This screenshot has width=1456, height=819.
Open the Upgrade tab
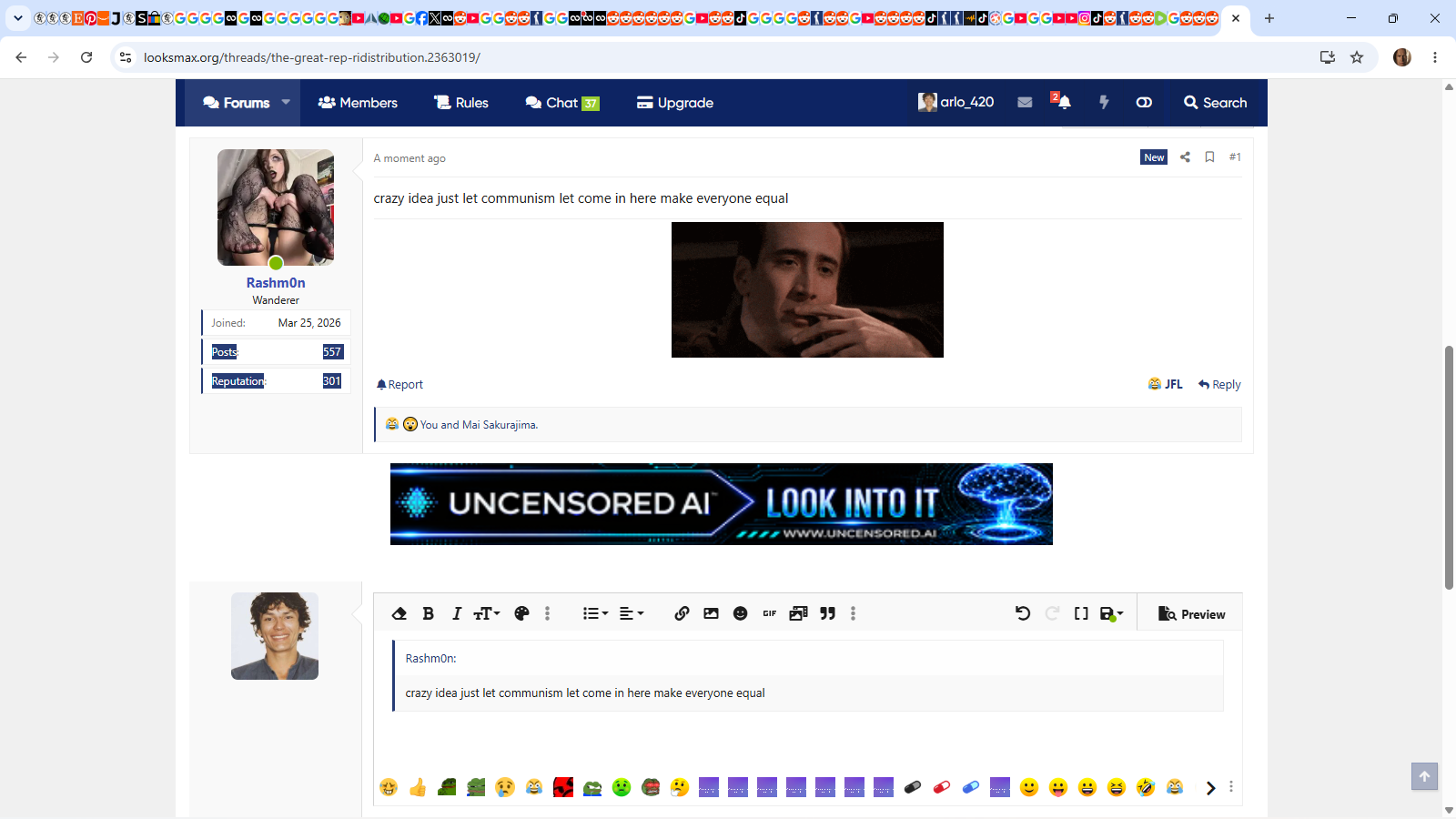click(675, 103)
